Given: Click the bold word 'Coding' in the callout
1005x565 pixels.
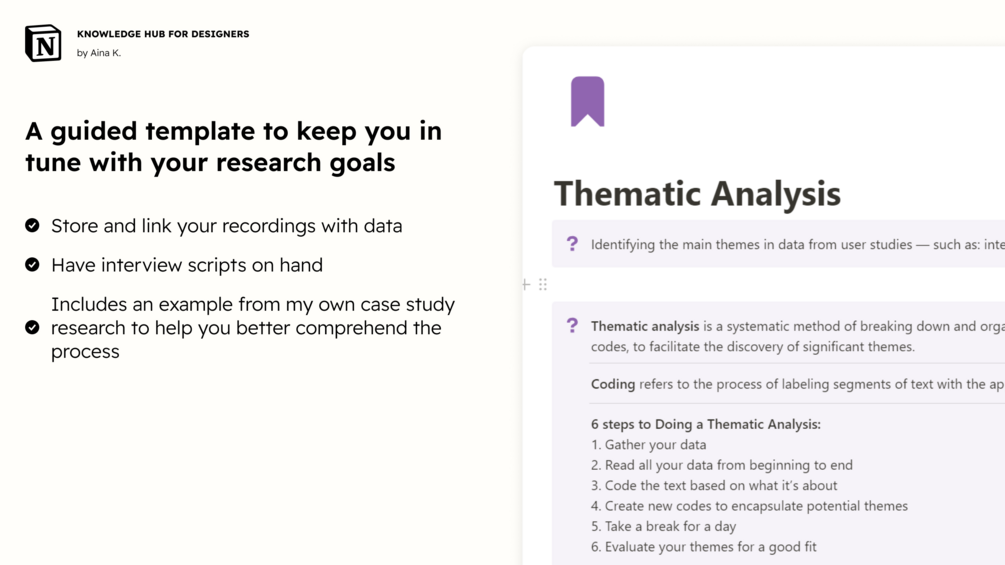Looking at the screenshot, I should 613,384.
